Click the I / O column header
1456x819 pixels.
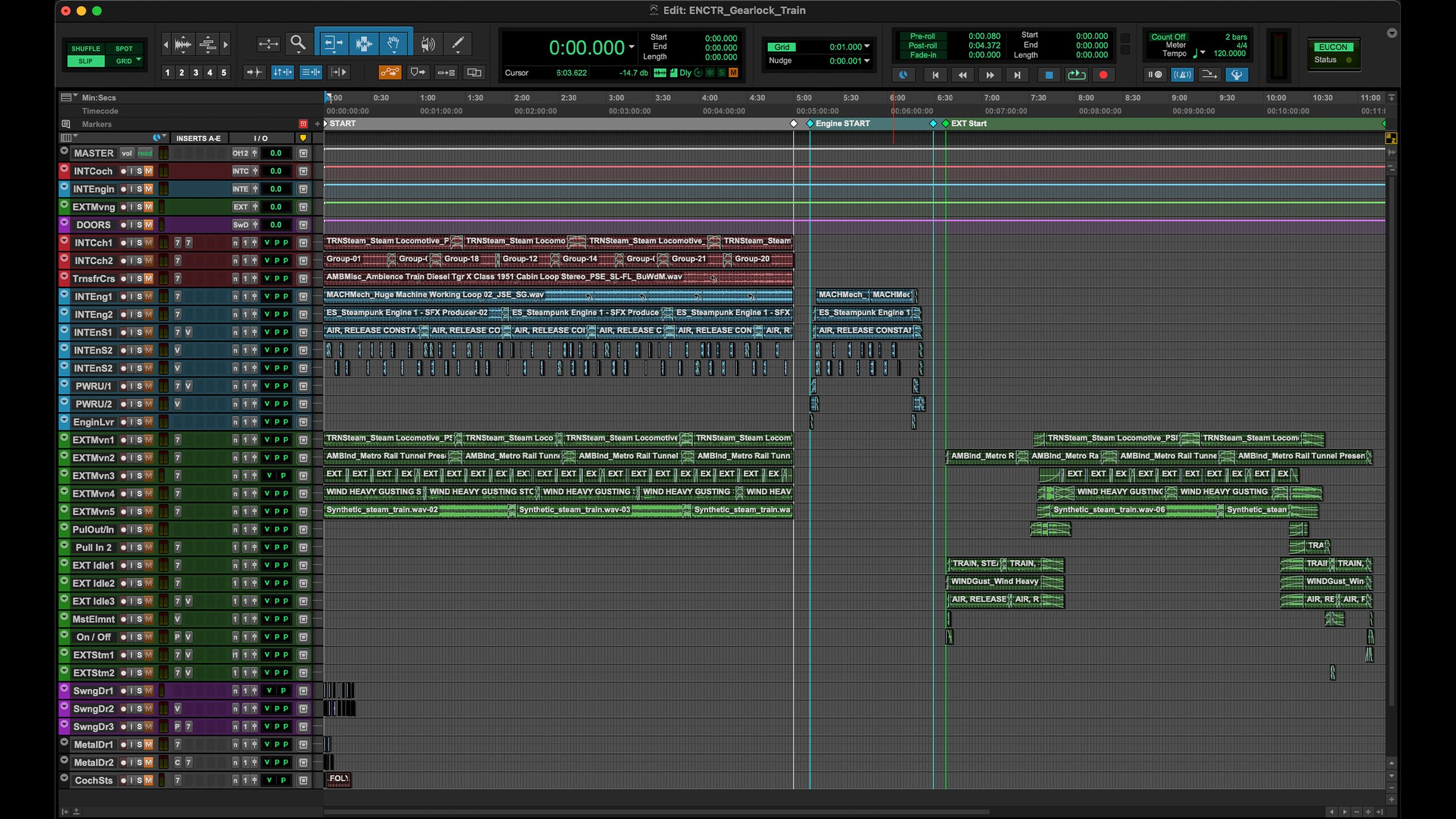coord(261,139)
